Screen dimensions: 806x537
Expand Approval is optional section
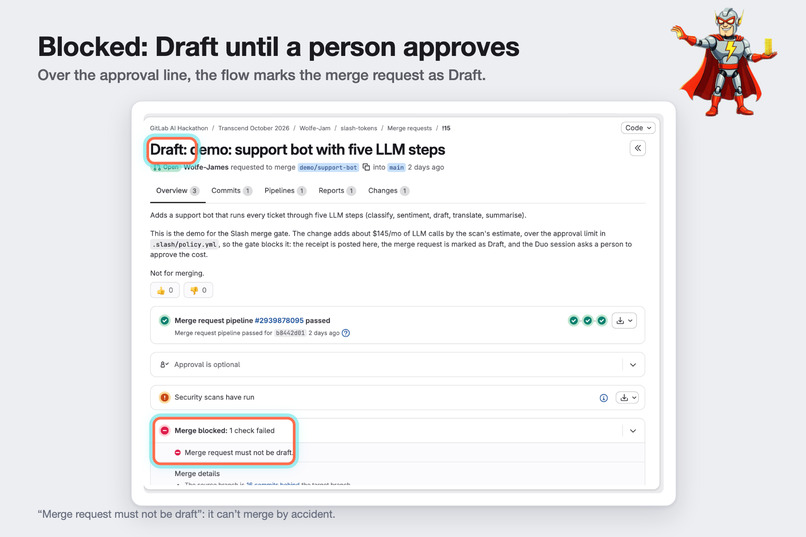633,365
